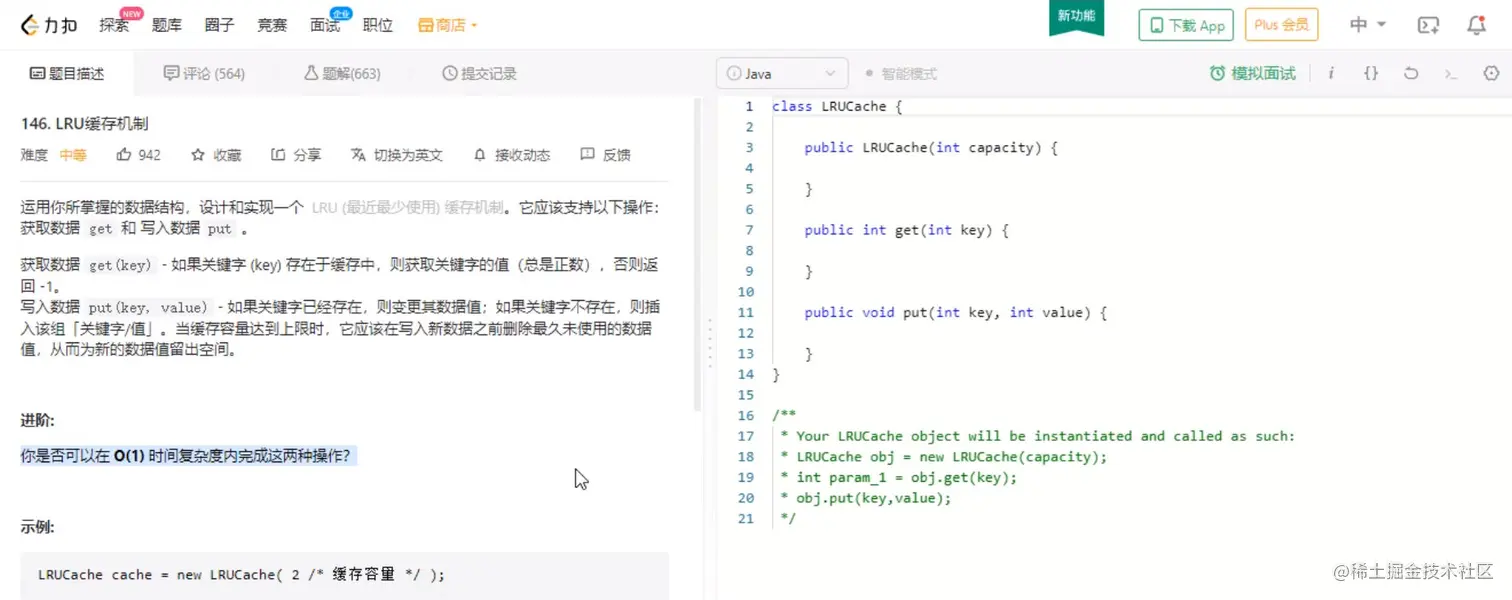Click the thumbs-up 942 like icon
The height and width of the screenshot is (600, 1512).
tap(139, 155)
